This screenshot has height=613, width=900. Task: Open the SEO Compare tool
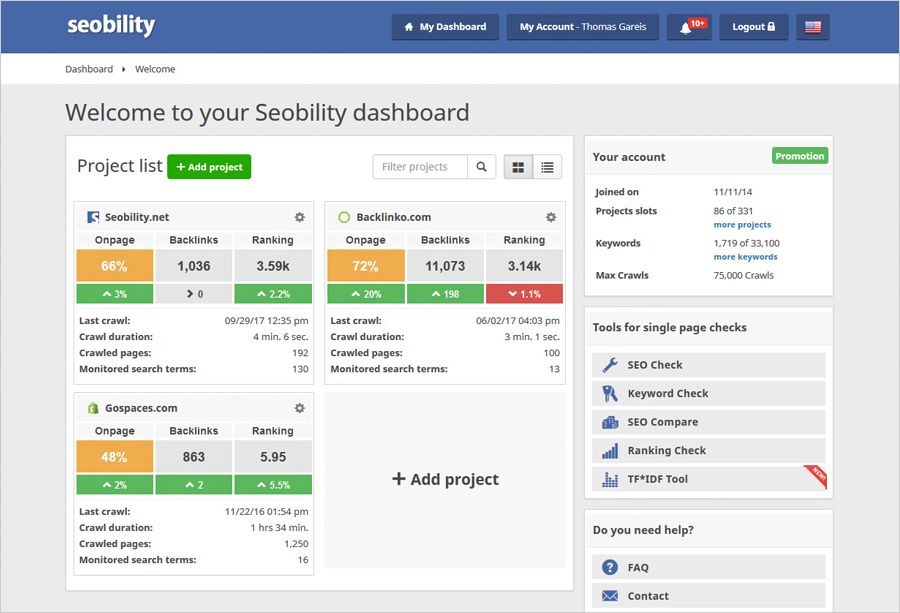pyautogui.click(x=709, y=422)
